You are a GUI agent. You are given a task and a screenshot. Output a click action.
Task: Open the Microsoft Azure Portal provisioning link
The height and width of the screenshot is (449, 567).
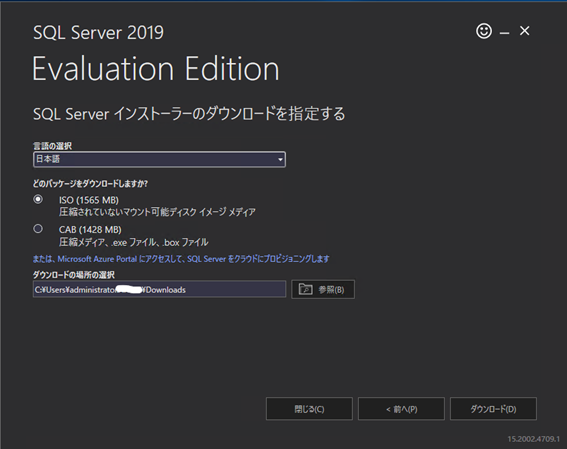(181, 259)
